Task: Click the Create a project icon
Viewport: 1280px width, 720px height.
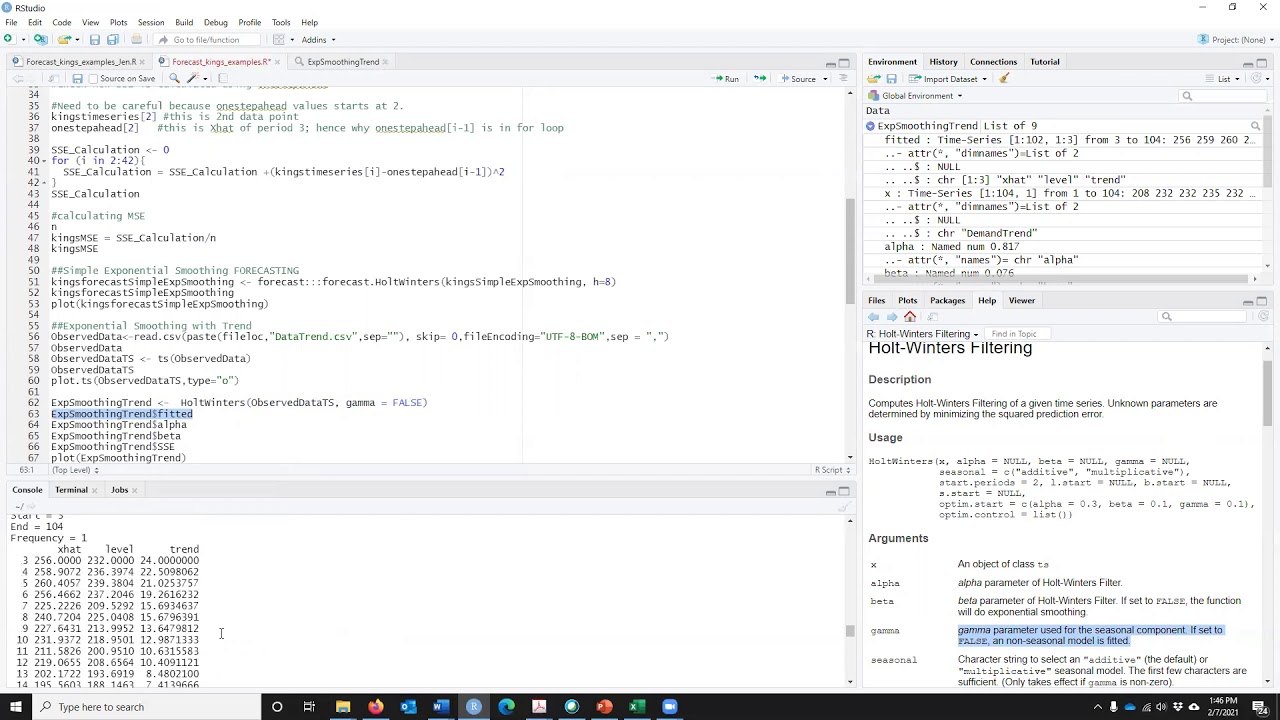Action: [41, 39]
